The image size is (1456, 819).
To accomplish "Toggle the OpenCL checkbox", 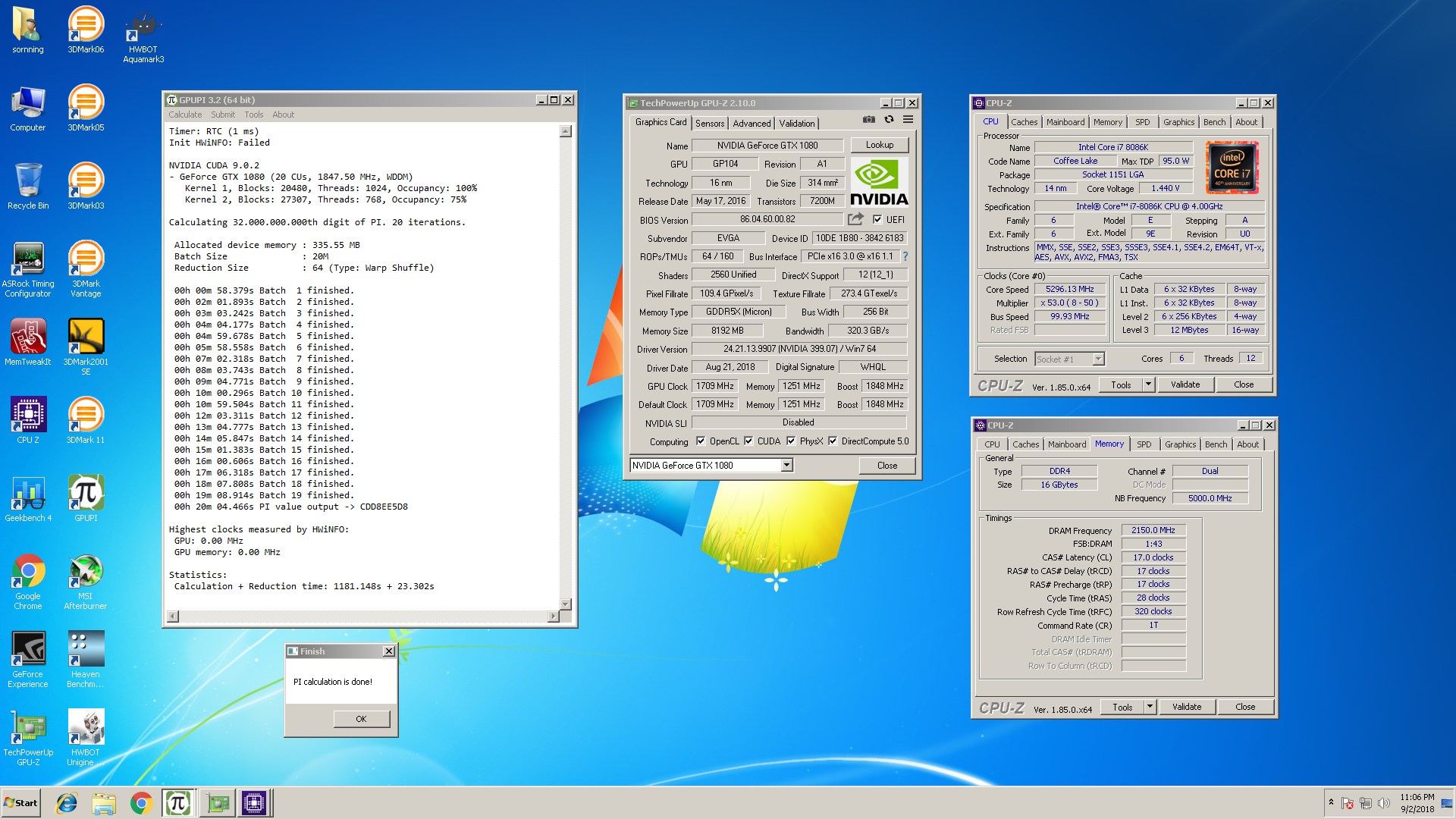I will coord(701,441).
